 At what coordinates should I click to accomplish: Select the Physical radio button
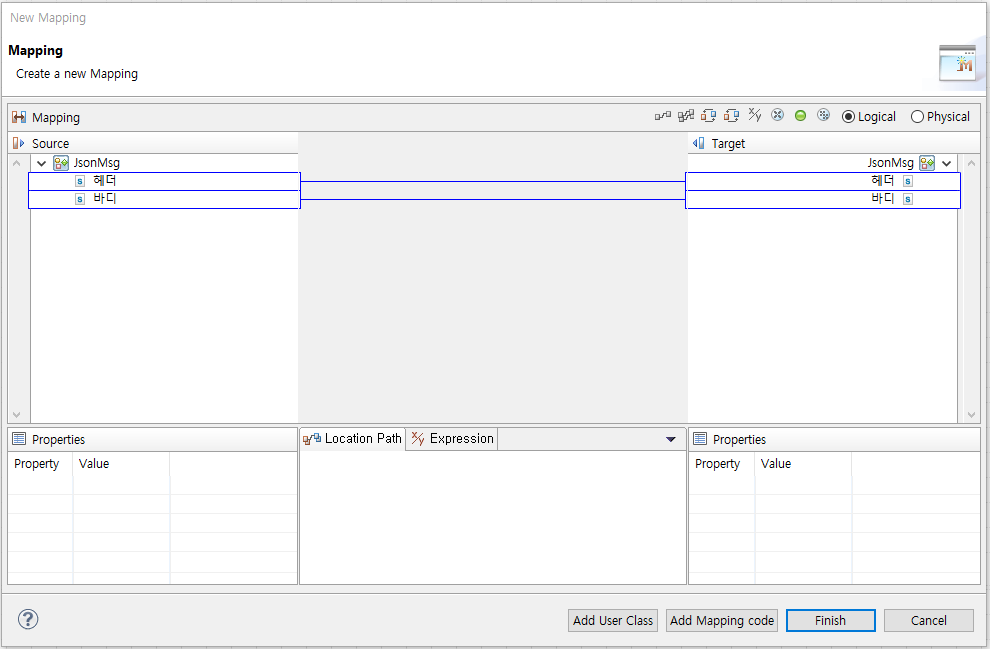pyautogui.click(x=917, y=116)
